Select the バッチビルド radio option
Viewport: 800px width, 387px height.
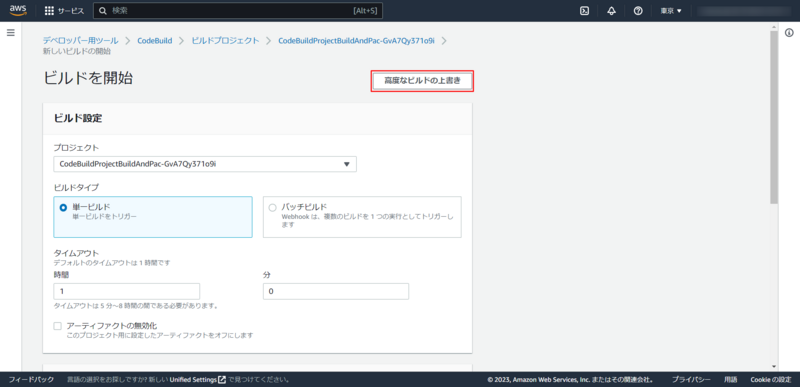point(272,207)
